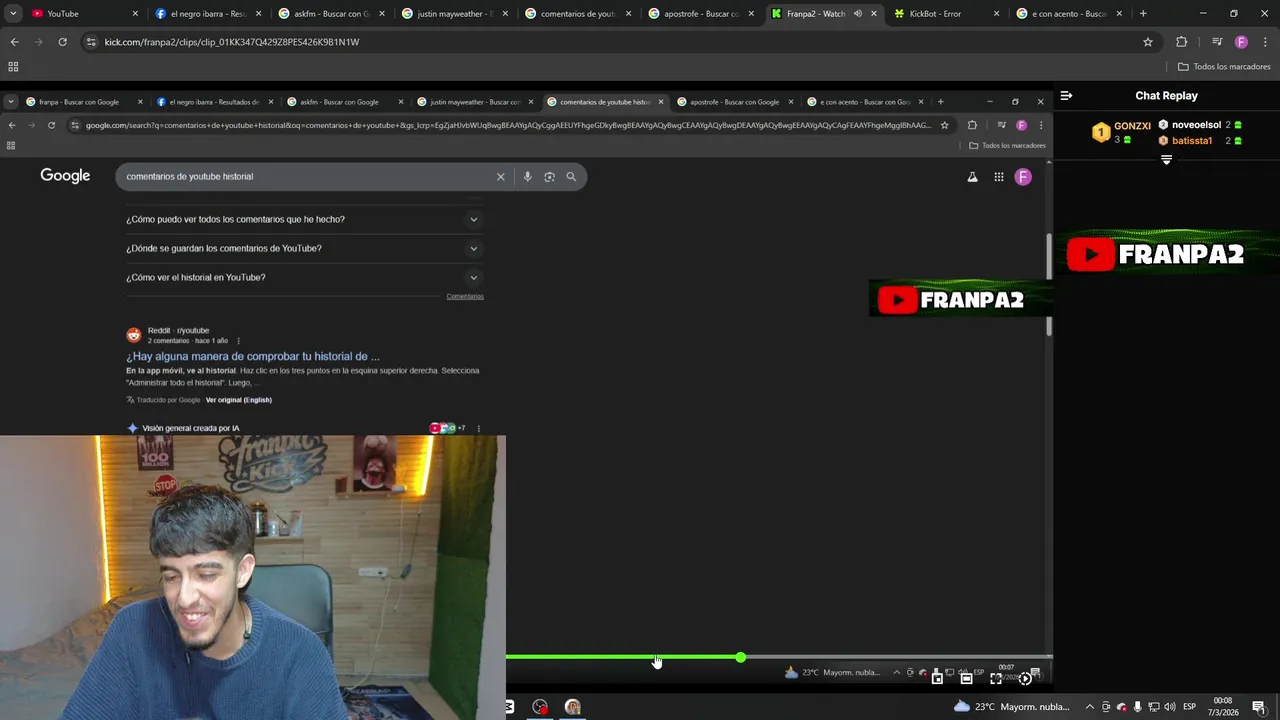Open playback speed settings in the Kick player
The image size is (1280, 720).
click(x=1025, y=678)
